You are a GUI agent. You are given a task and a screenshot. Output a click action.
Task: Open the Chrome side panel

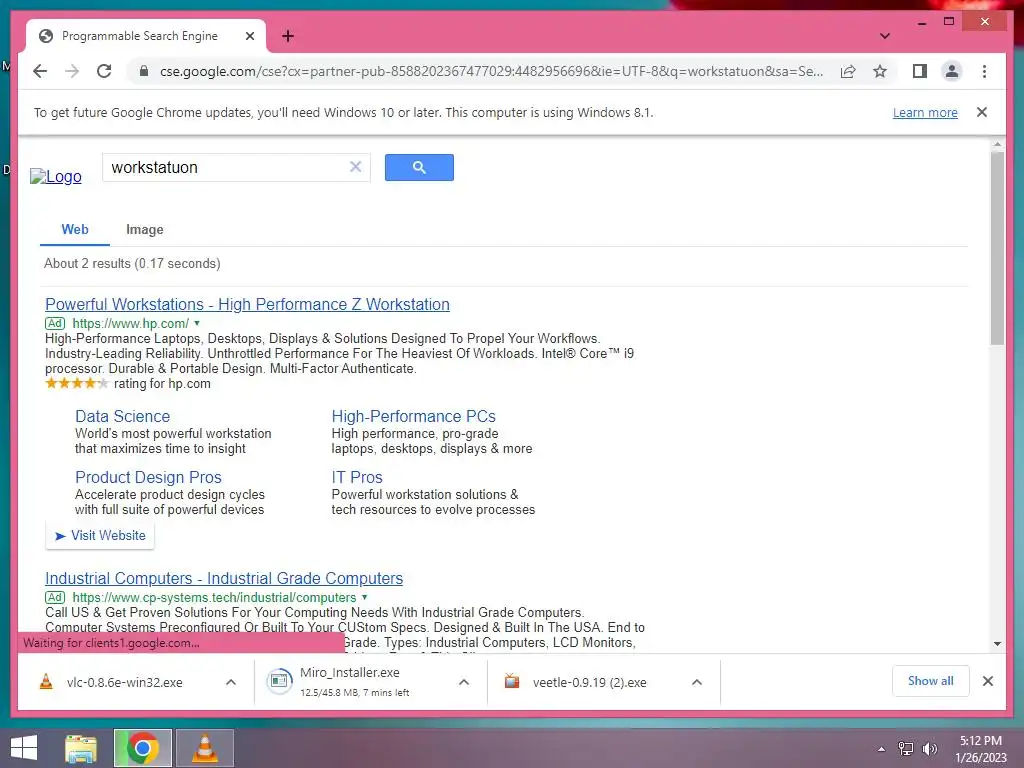(x=920, y=71)
